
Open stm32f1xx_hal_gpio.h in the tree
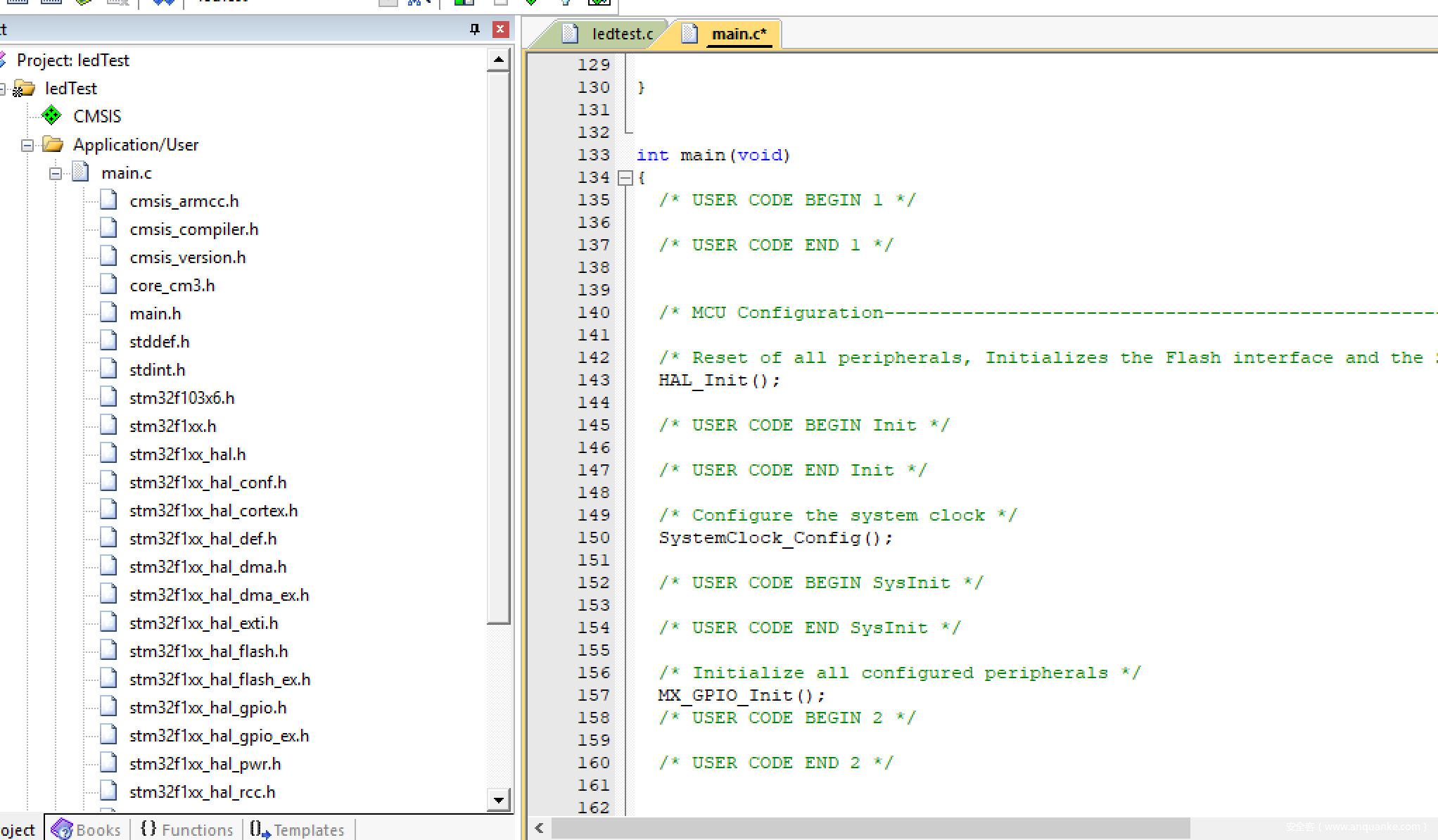tap(208, 708)
